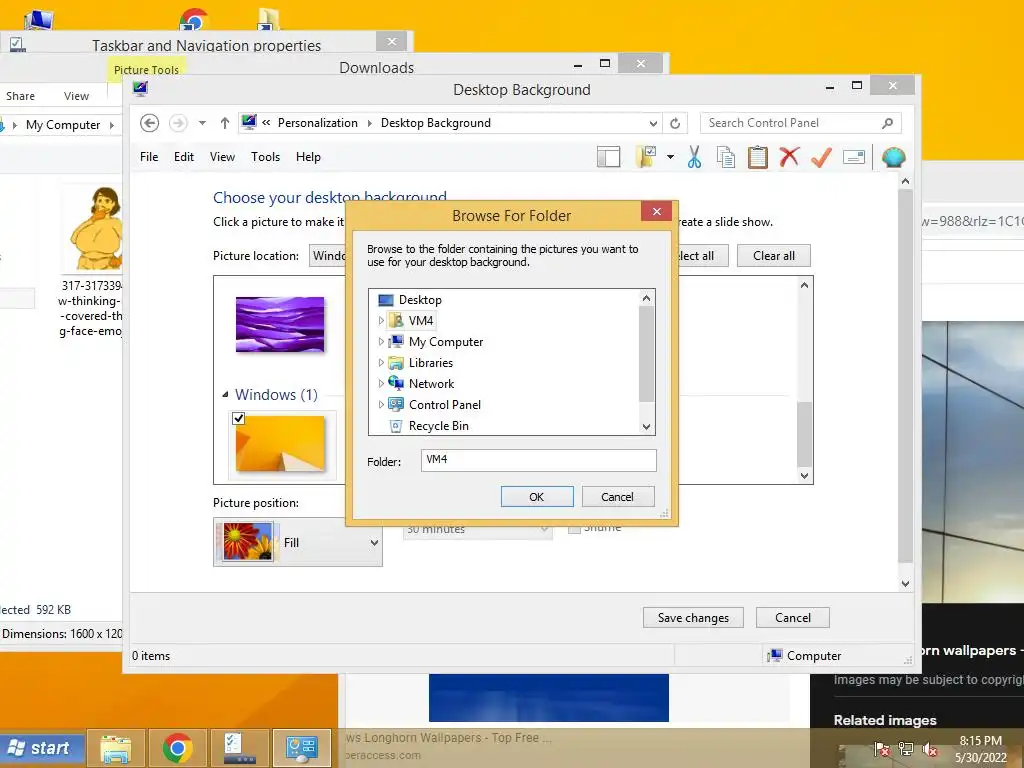Open the Share tab in Downloads window

[20, 96]
